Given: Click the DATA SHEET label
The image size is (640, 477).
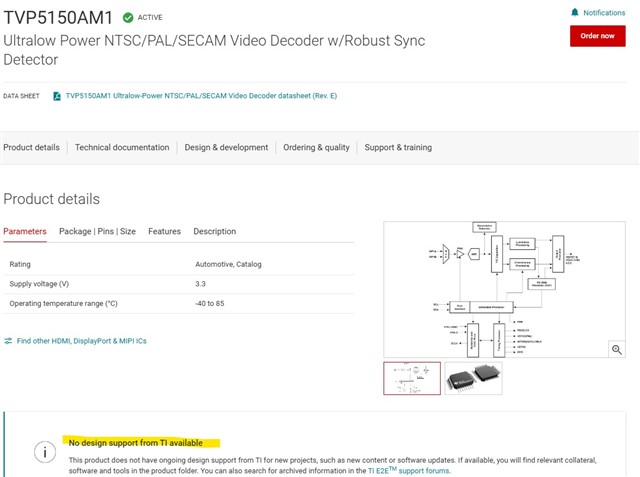Looking at the screenshot, I should (x=21, y=96).
